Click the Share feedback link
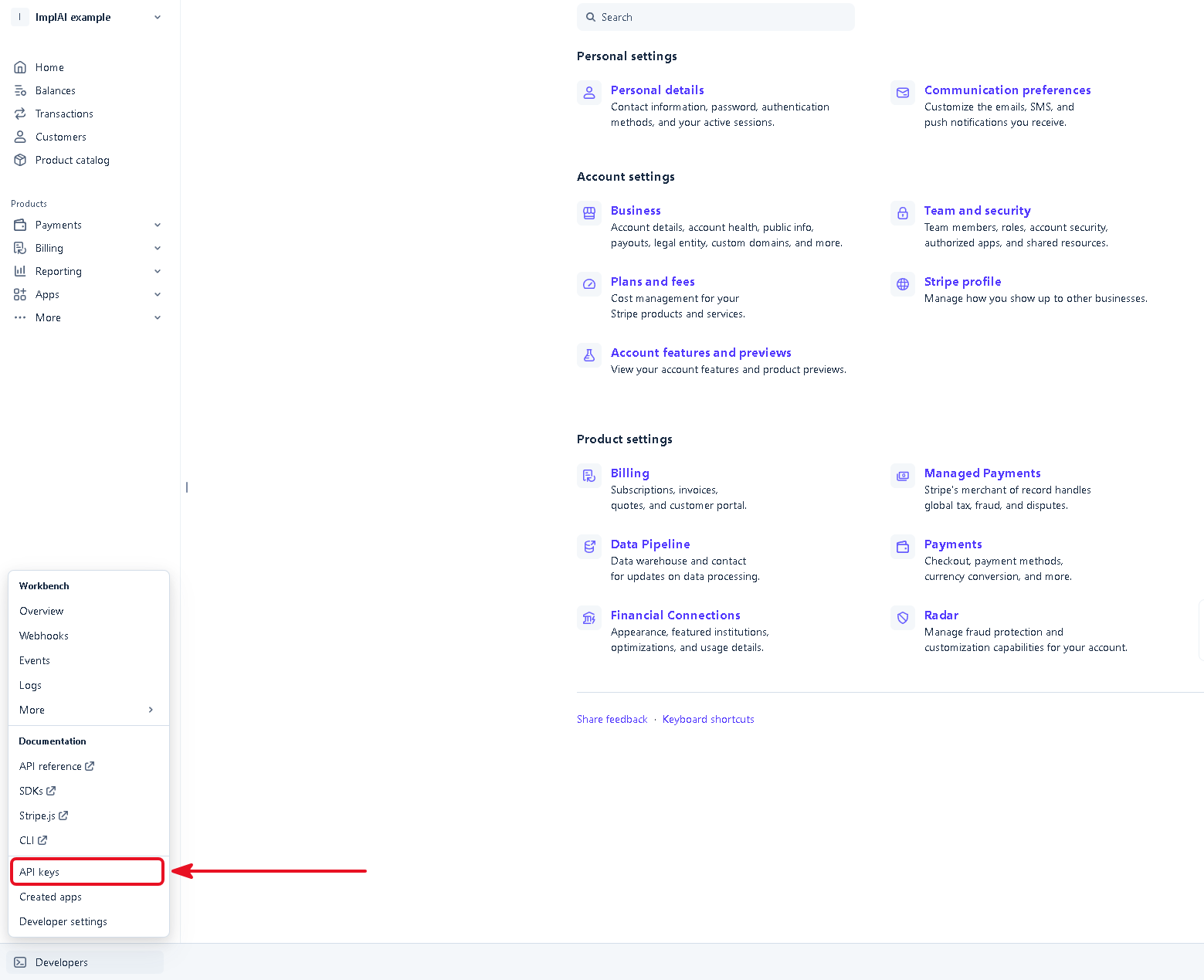 pos(612,719)
